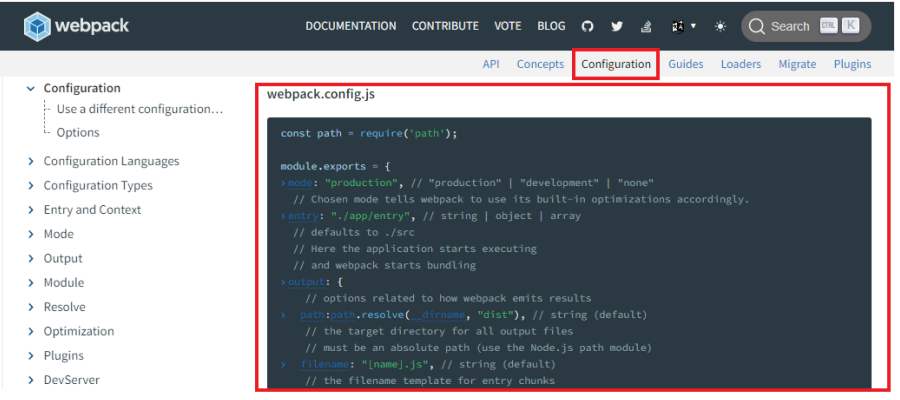Open the Twitter bird icon

617,26
